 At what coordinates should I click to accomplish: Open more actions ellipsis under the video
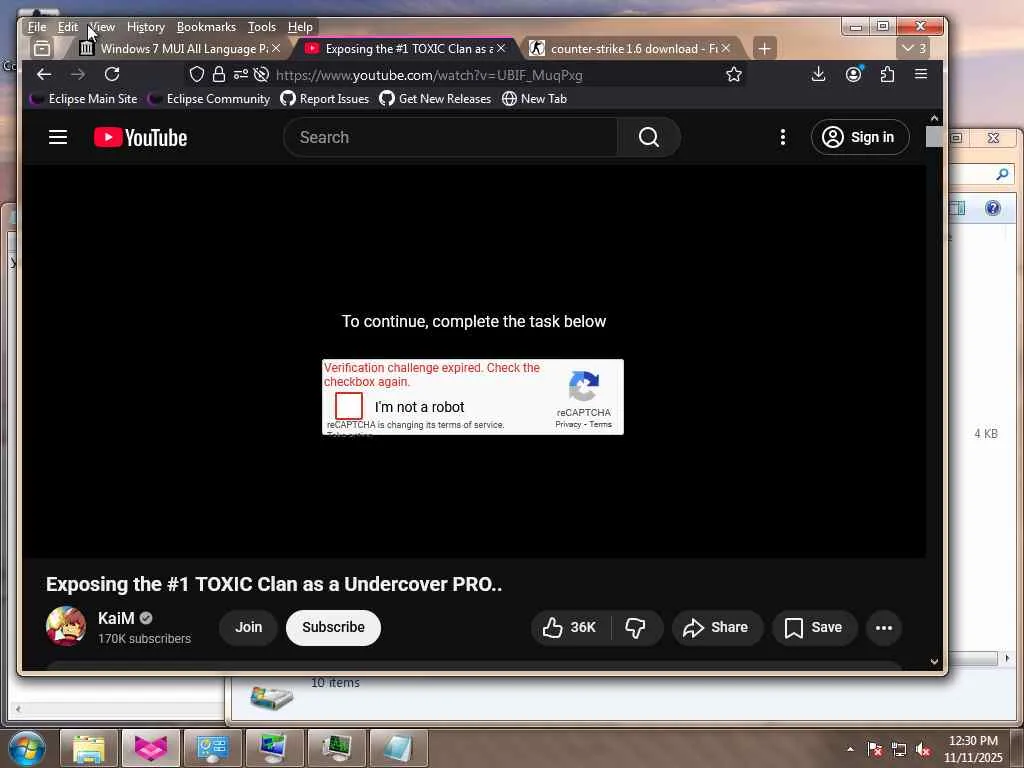pos(884,628)
